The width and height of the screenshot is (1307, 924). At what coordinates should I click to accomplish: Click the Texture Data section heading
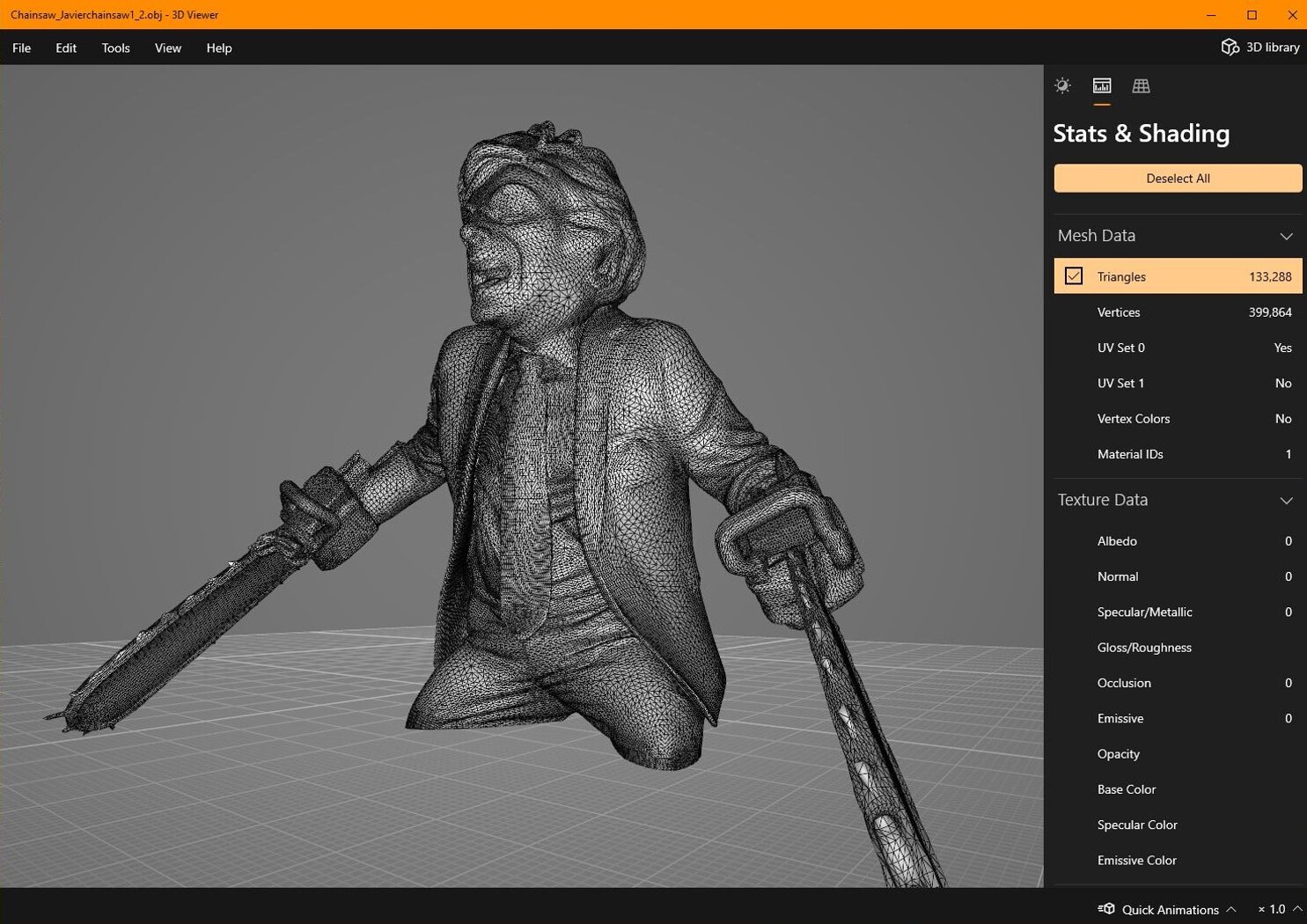point(1103,500)
